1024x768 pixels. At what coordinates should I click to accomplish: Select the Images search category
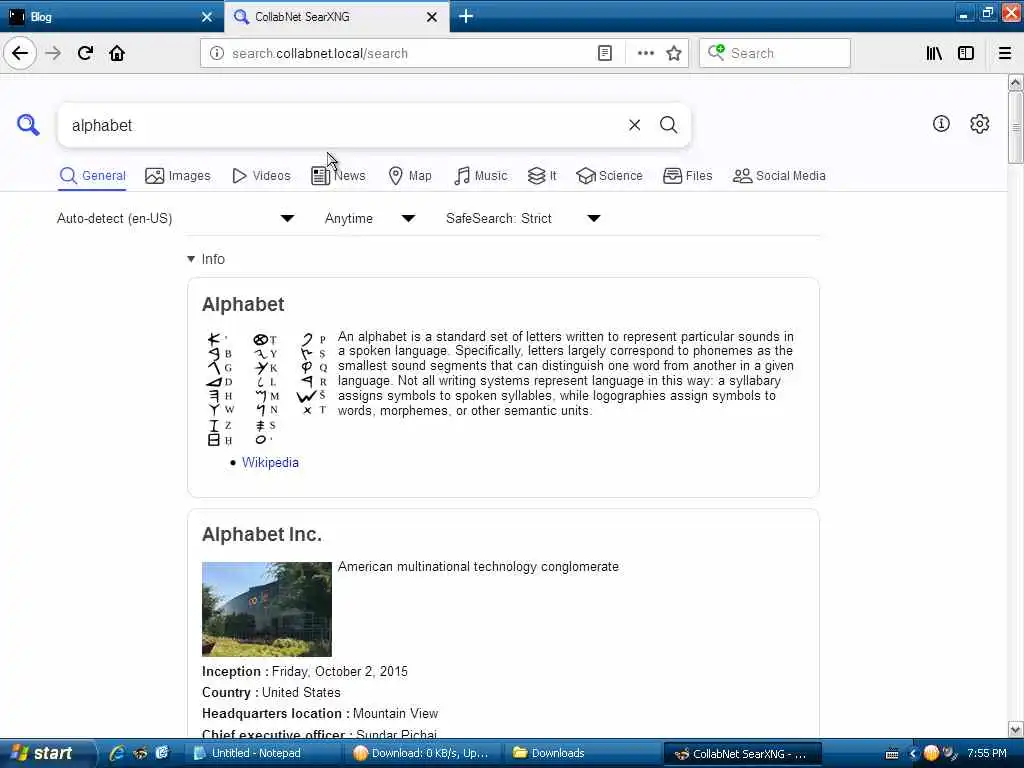[178, 176]
